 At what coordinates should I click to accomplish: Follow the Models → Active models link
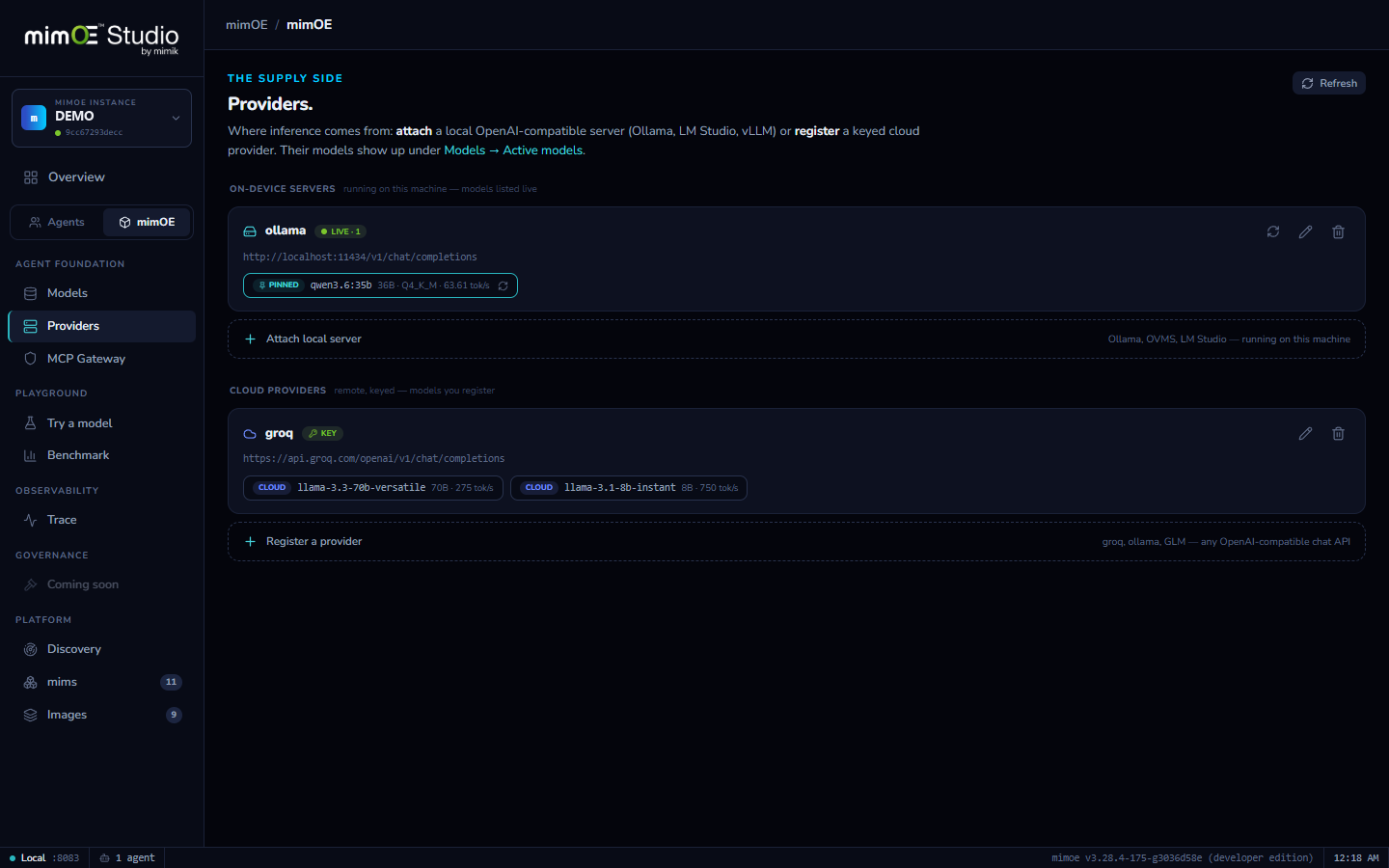(513, 150)
